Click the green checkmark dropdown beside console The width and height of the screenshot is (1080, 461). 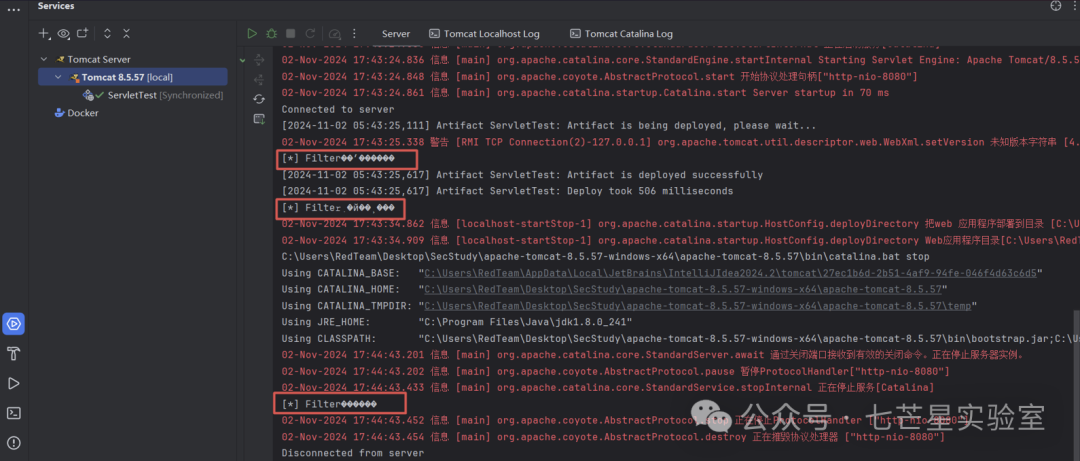pyautogui.click(x=242, y=61)
